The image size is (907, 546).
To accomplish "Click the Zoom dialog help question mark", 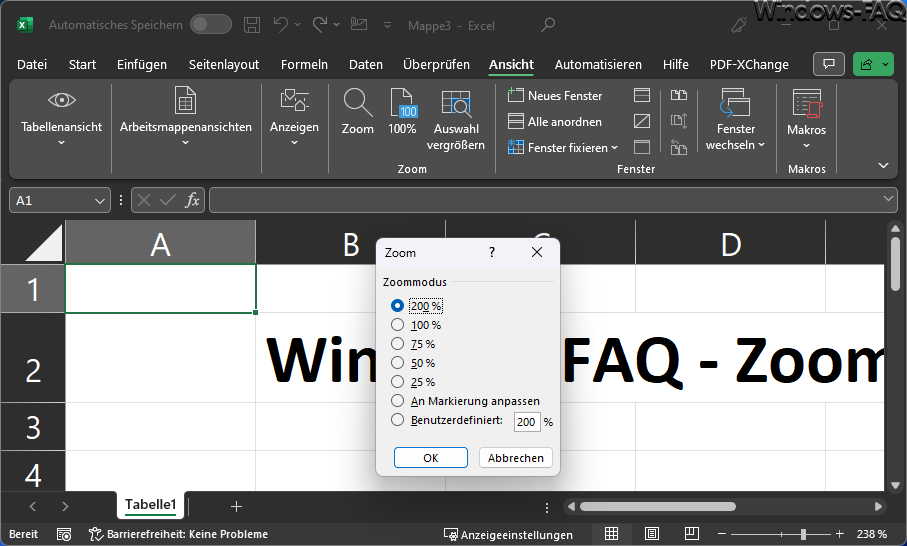I will pyautogui.click(x=492, y=252).
